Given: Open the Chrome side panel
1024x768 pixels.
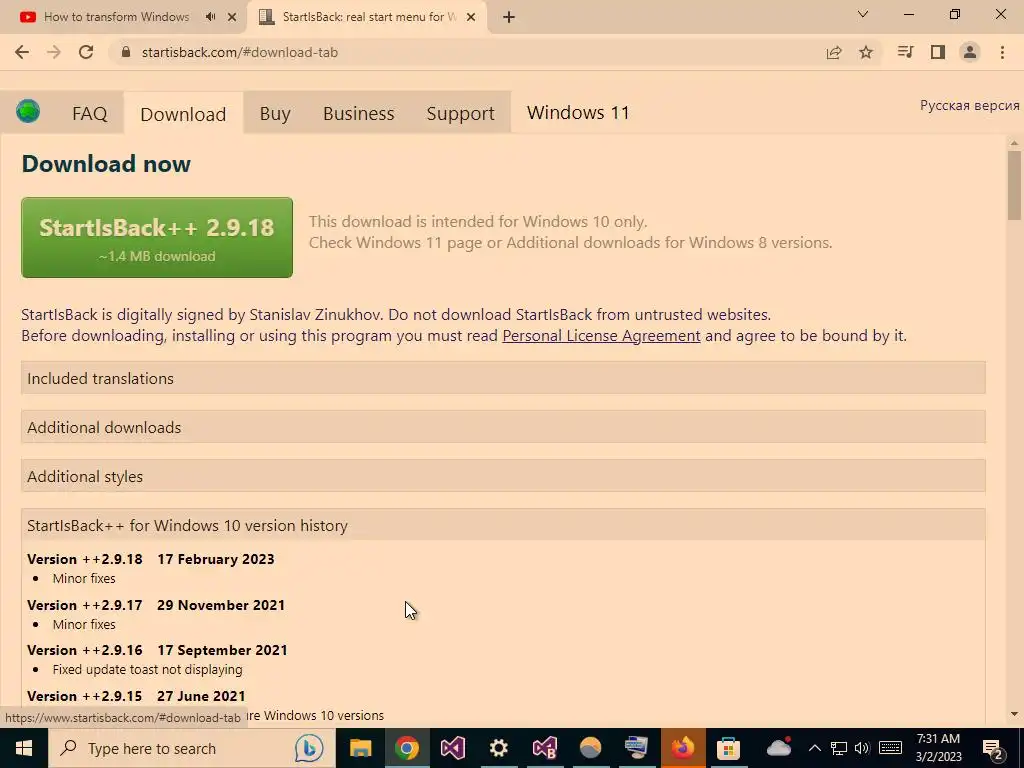Looking at the screenshot, I should click(938, 52).
